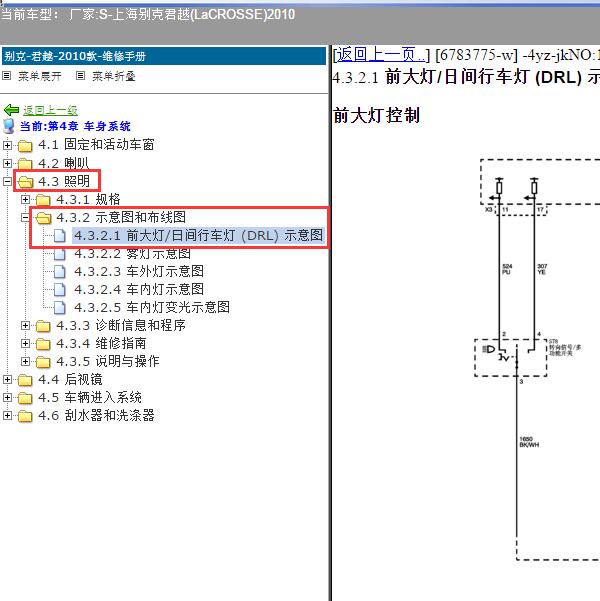Select the 4.3.1 规格 tree item
The height and width of the screenshot is (601, 600).
[x=88, y=199]
